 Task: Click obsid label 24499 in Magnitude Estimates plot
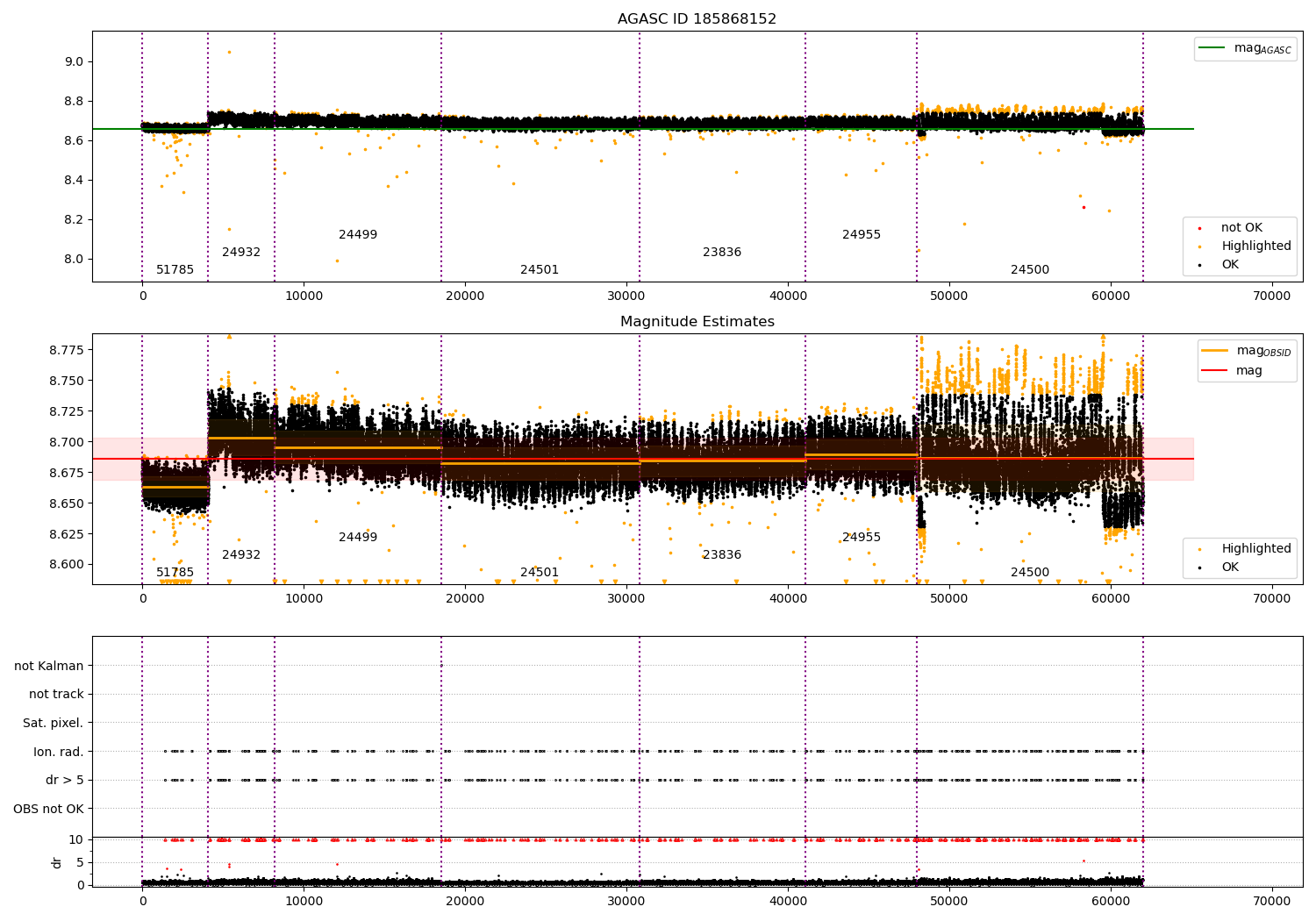click(358, 538)
